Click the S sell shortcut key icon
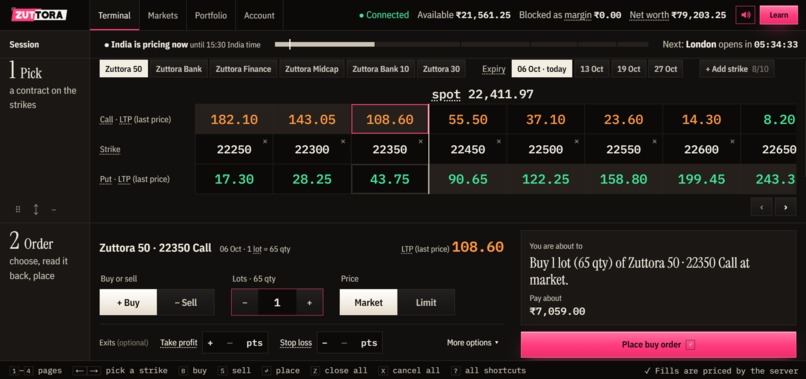The height and width of the screenshot is (379, 806). (x=223, y=371)
